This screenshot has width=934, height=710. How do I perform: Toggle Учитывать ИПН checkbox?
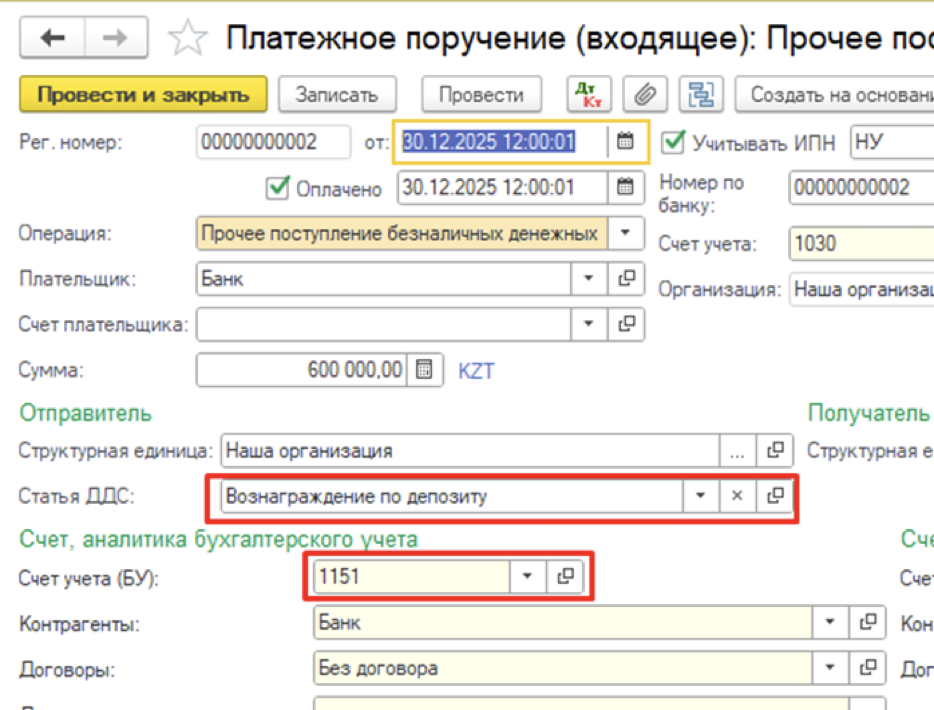[x=674, y=142]
